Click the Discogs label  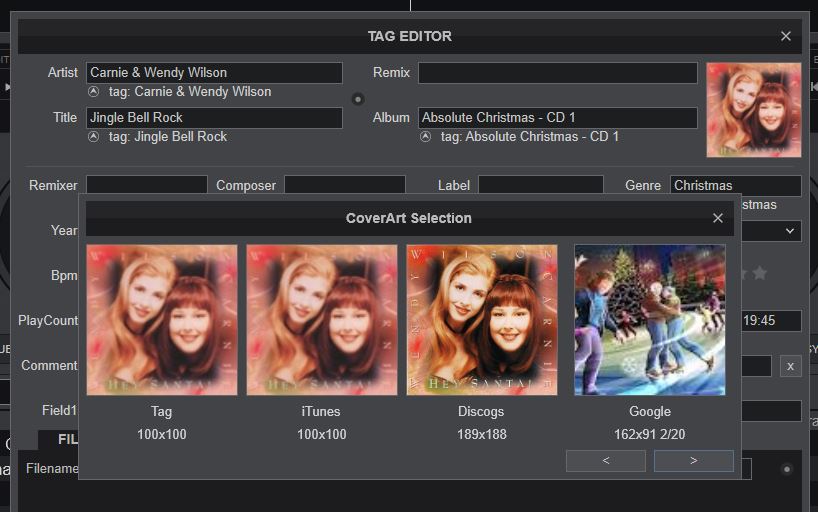click(x=481, y=412)
